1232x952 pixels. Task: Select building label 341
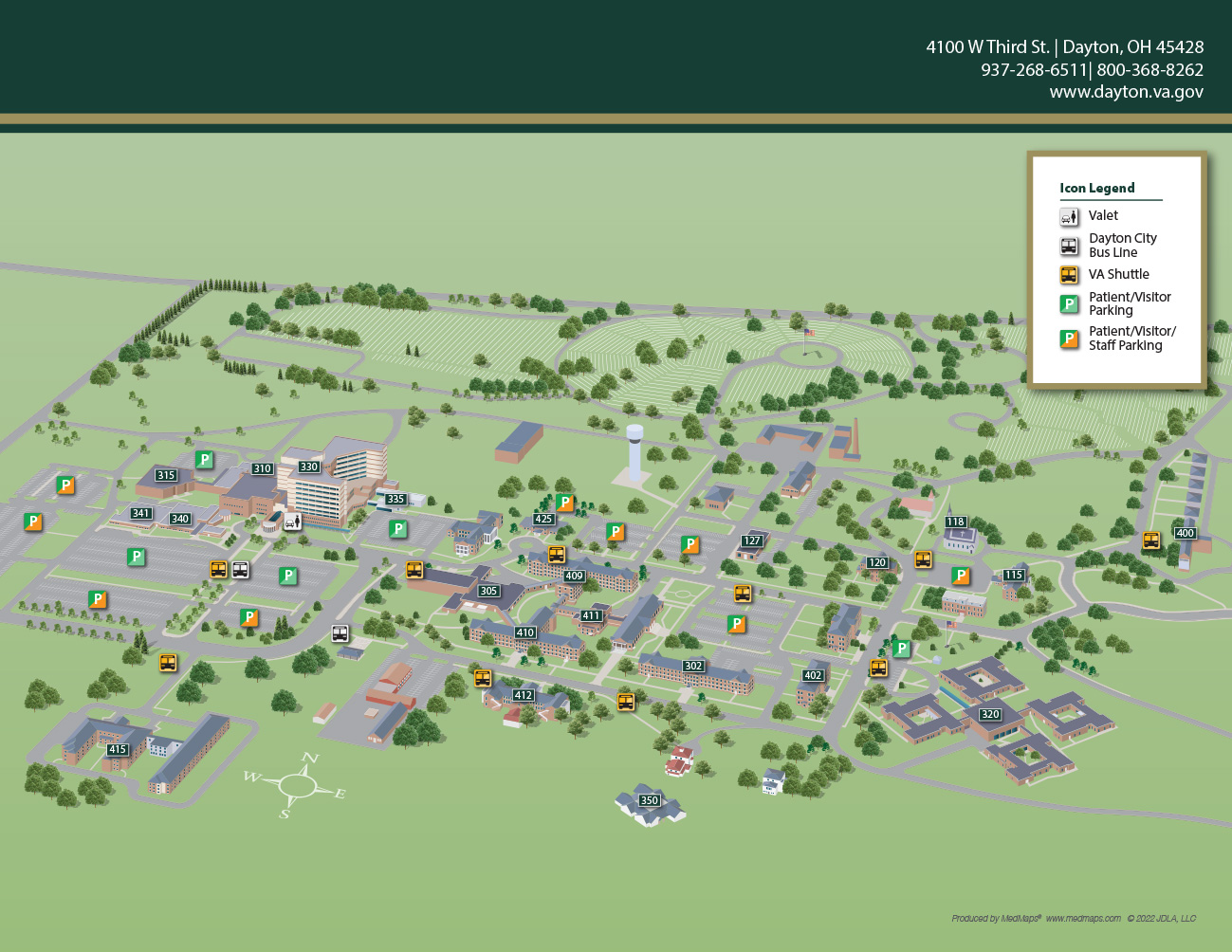pyautogui.click(x=141, y=513)
